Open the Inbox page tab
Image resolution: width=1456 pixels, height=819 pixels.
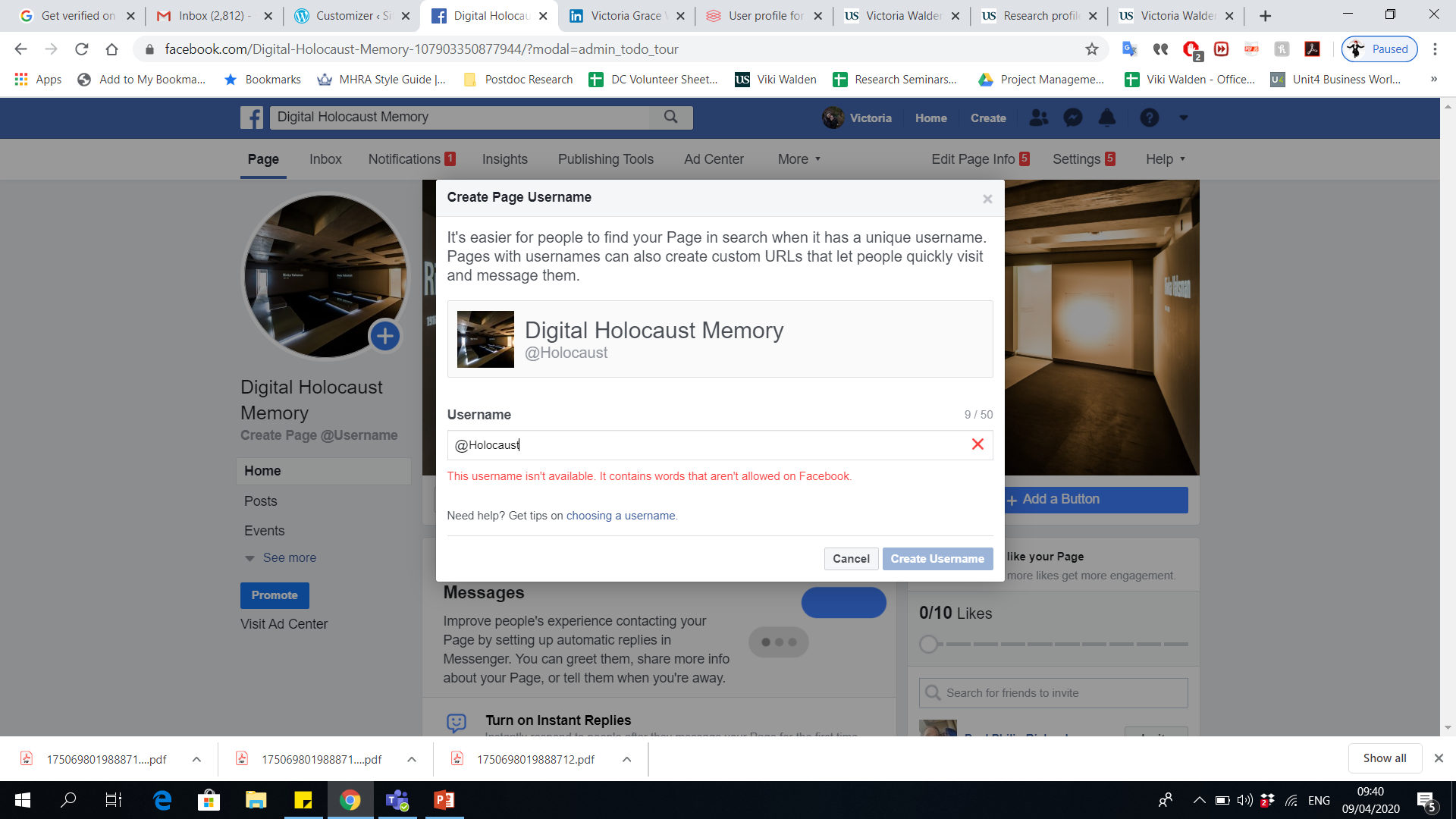[x=325, y=159]
